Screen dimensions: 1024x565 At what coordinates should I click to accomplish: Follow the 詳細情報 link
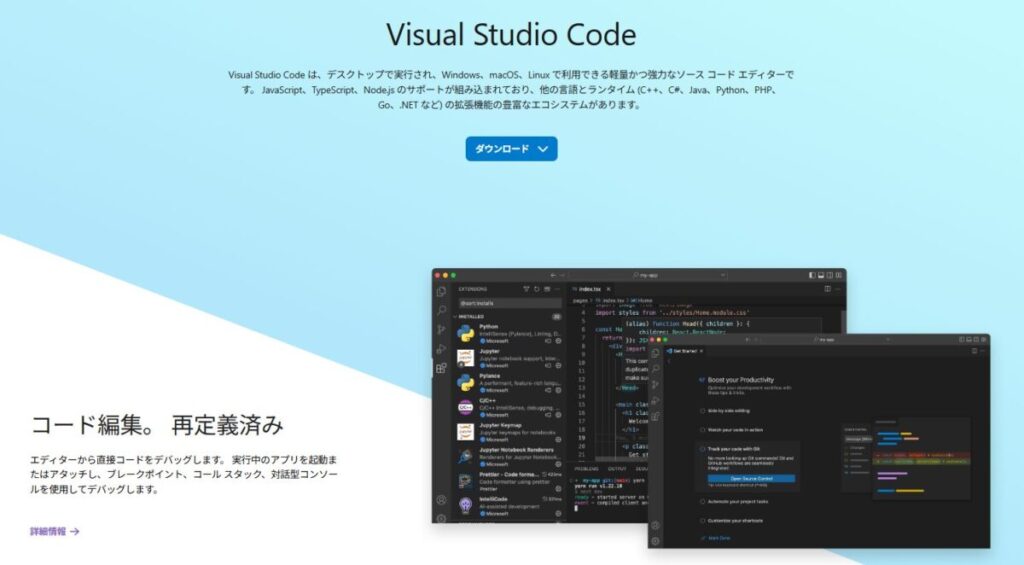pos(54,531)
